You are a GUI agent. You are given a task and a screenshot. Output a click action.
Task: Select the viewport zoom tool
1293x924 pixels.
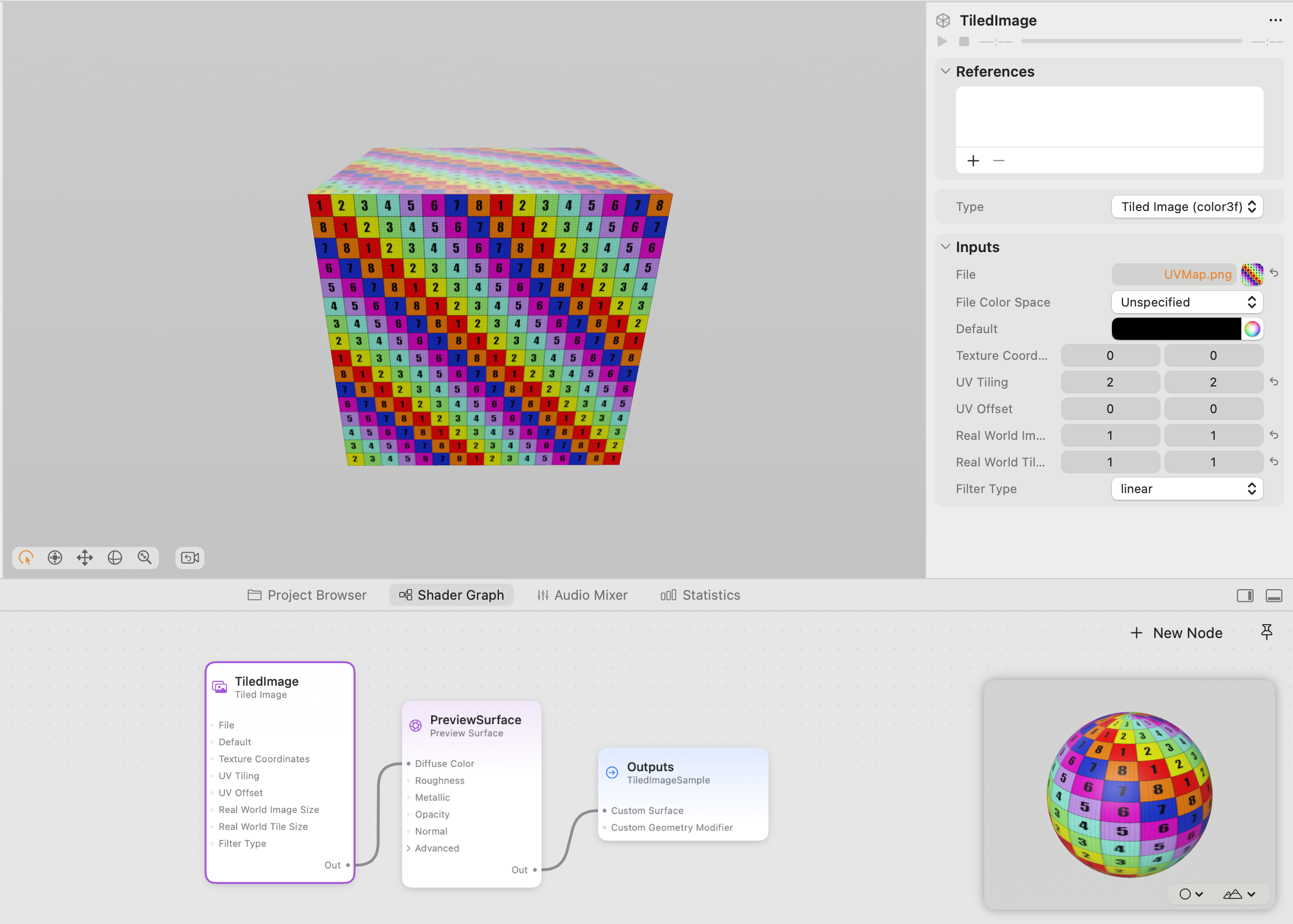click(144, 558)
